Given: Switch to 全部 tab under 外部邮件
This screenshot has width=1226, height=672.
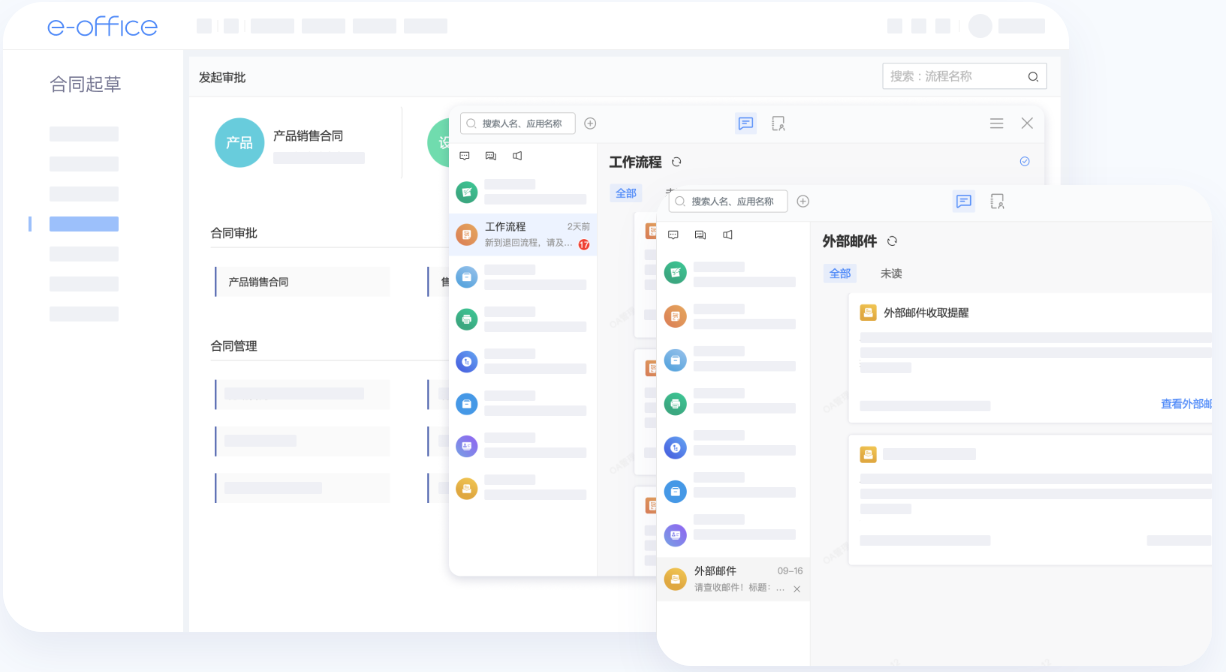Looking at the screenshot, I should click(840, 273).
